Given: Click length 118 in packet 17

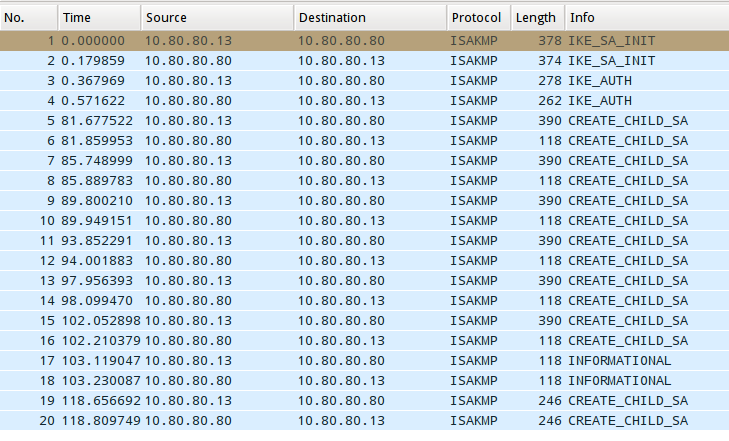Looking at the screenshot, I should [550, 361].
